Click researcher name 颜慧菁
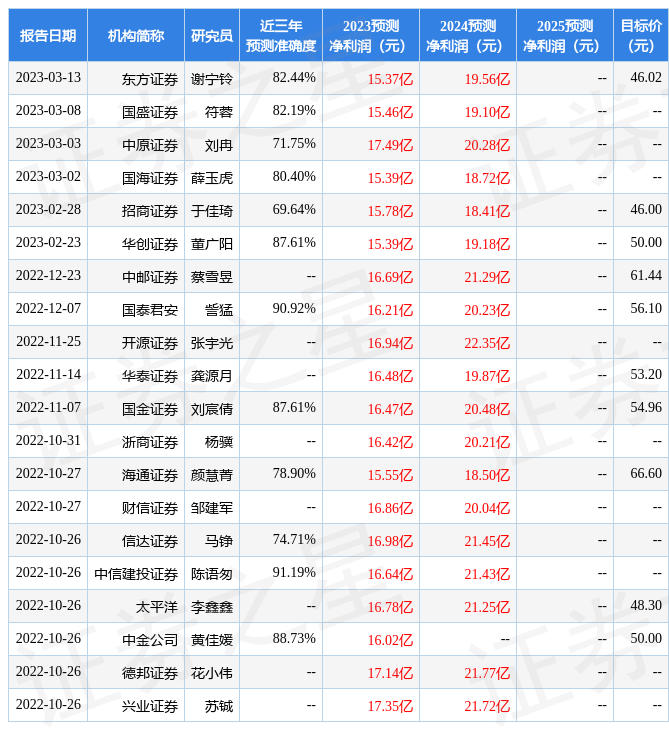Screen dimensions: 669x730 212,475
